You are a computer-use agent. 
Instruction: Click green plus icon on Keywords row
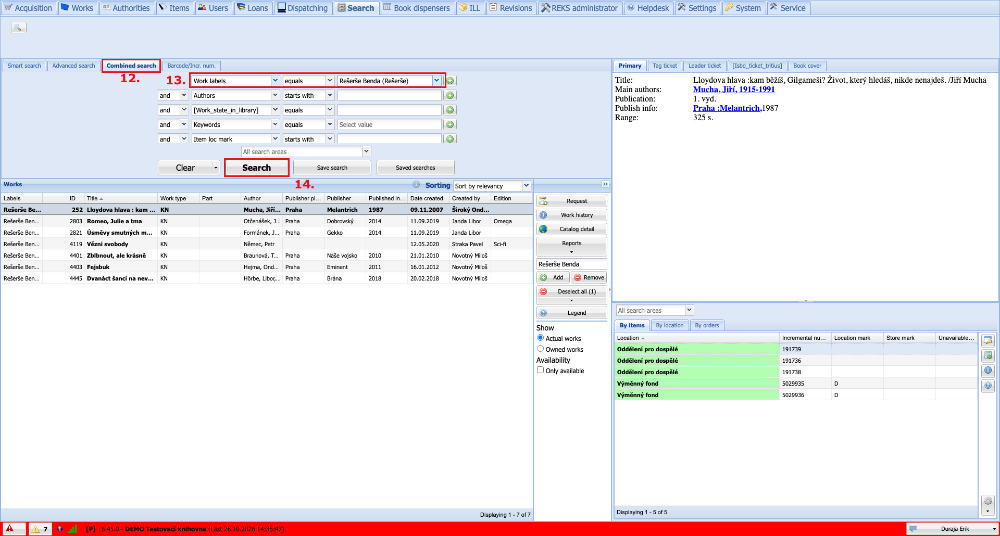pos(450,124)
